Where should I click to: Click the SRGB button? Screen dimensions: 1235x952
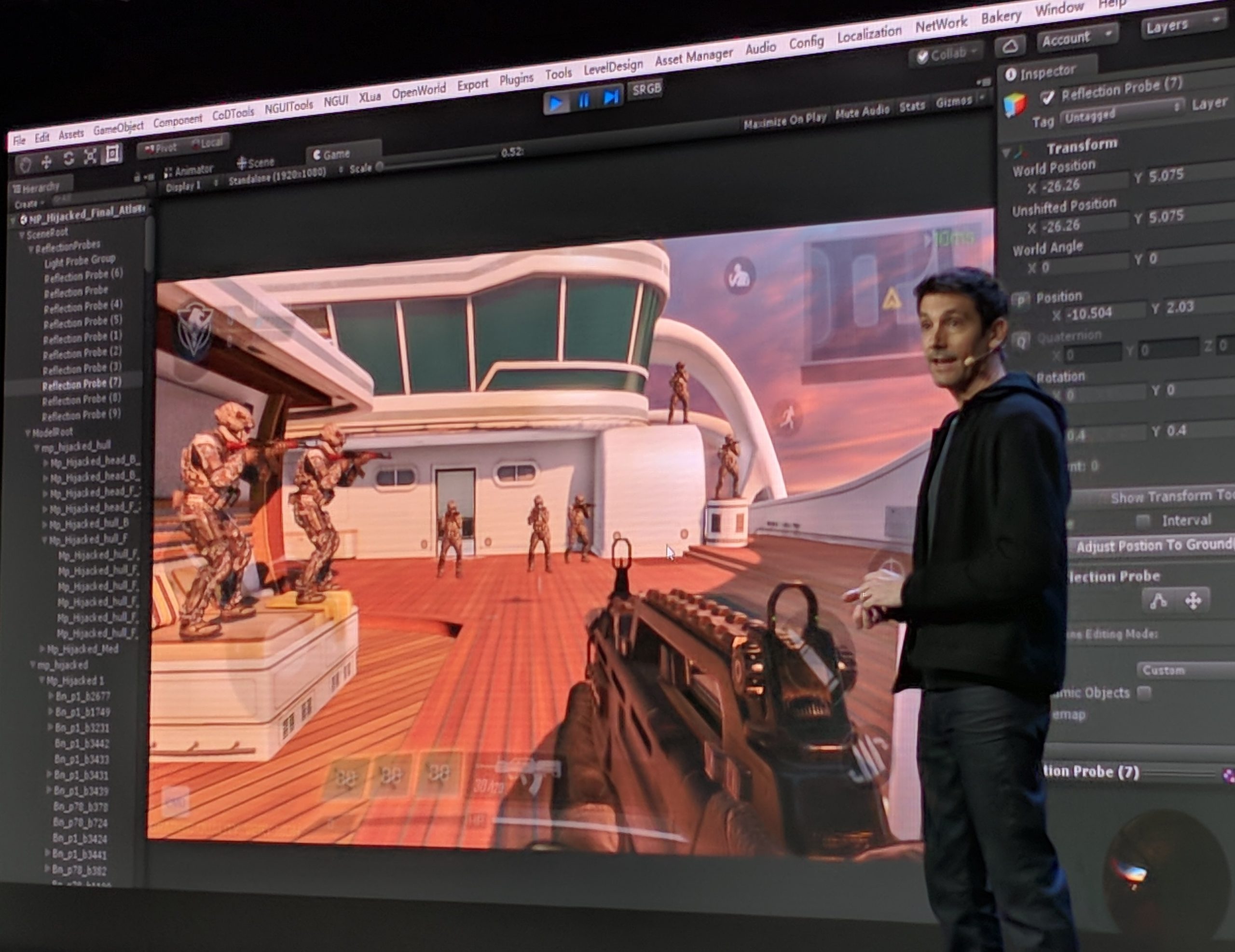pos(646,89)
